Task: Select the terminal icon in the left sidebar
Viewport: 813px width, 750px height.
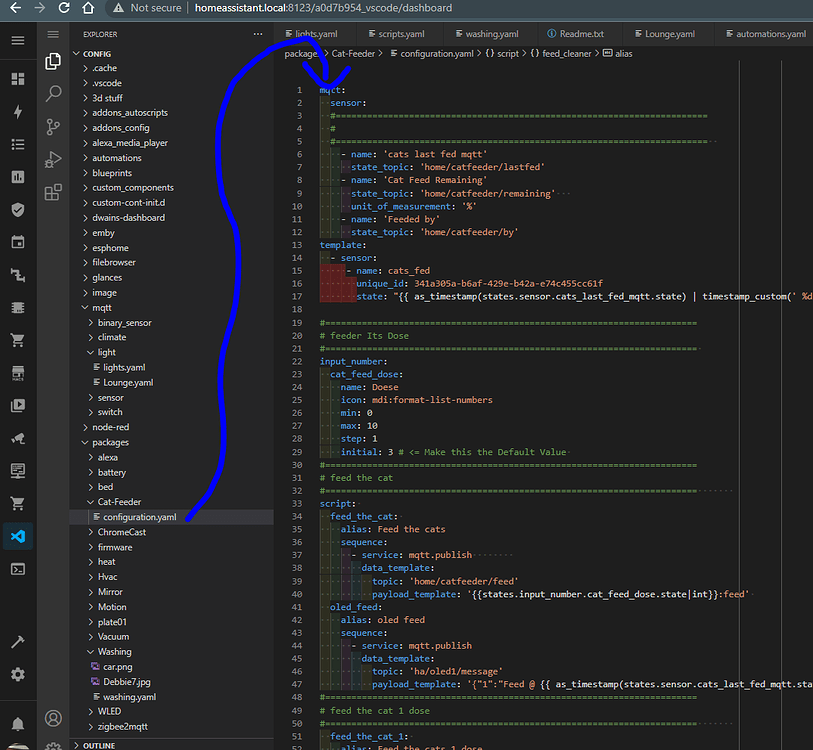Action: click(17, 568)
